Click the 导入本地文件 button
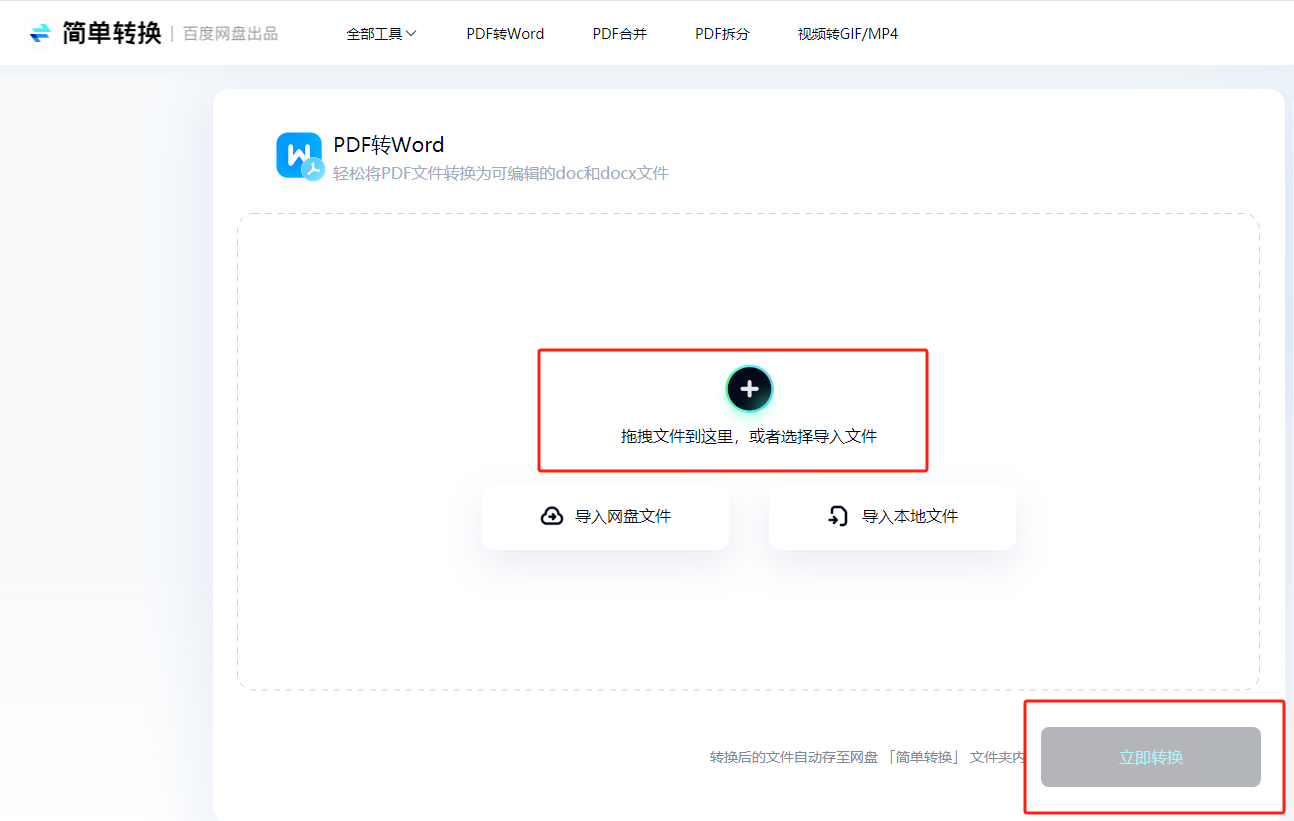The width and height of the screenshot is (1294, 821). click(892, 516)
